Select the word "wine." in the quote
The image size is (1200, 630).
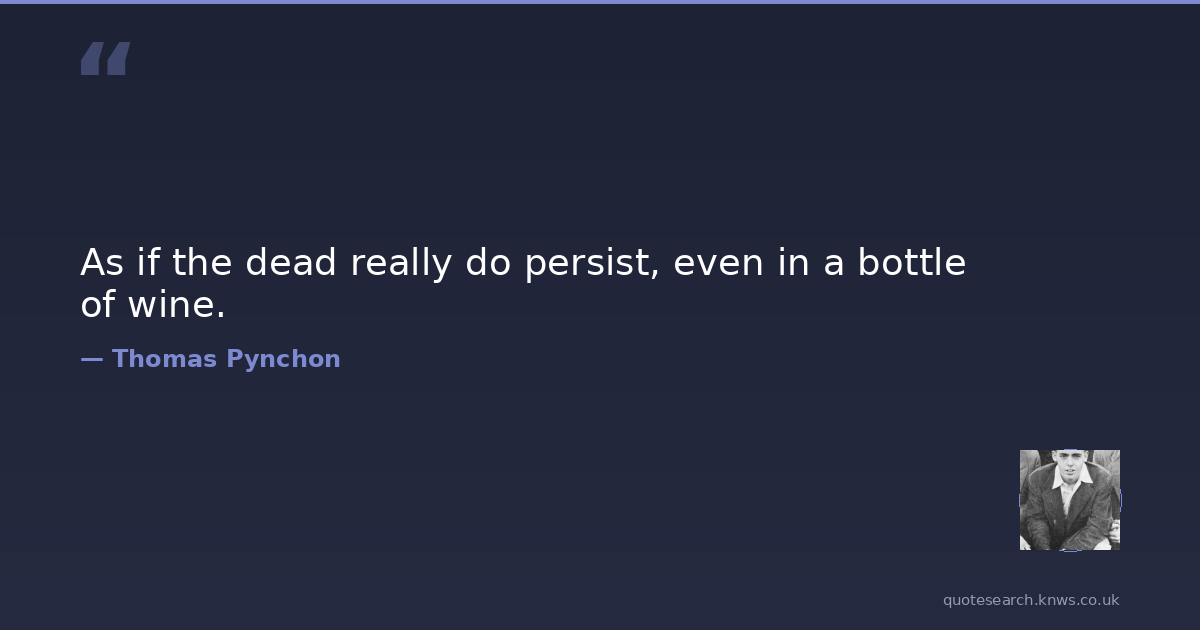click(176, 306)
